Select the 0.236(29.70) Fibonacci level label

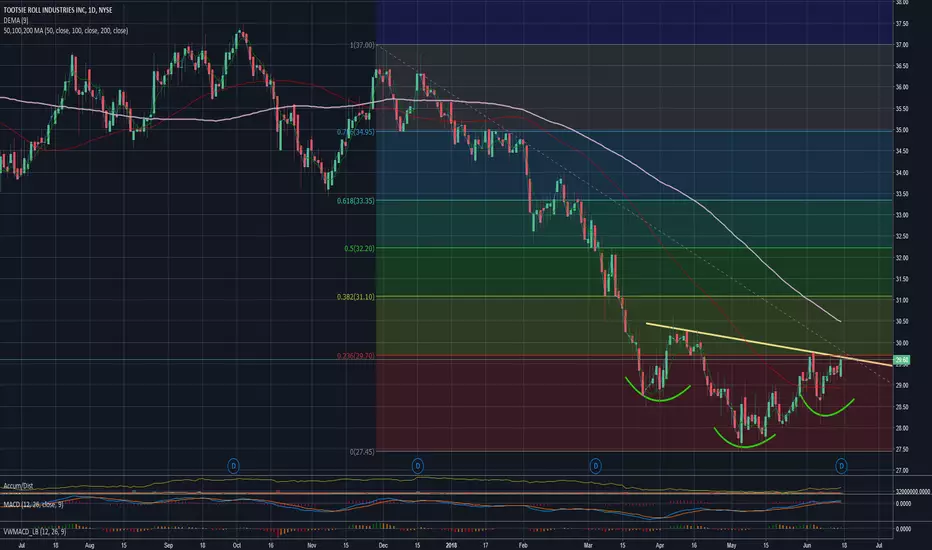coord(356,356)
